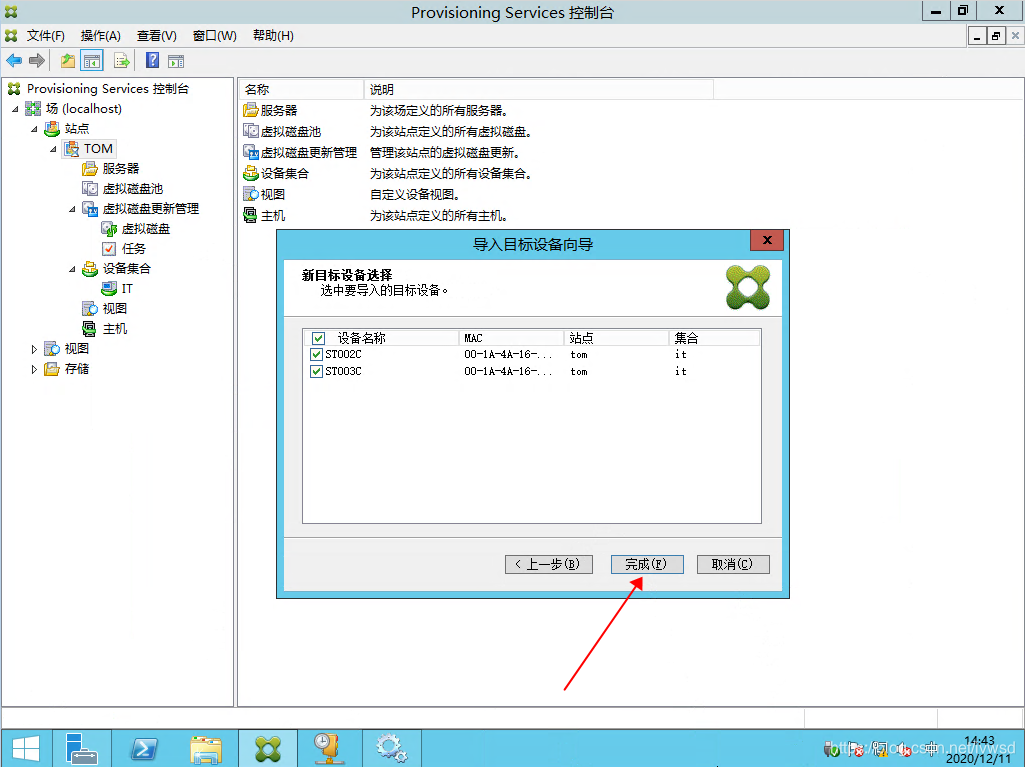Click the 上一步(B) button

pos(549,564)
